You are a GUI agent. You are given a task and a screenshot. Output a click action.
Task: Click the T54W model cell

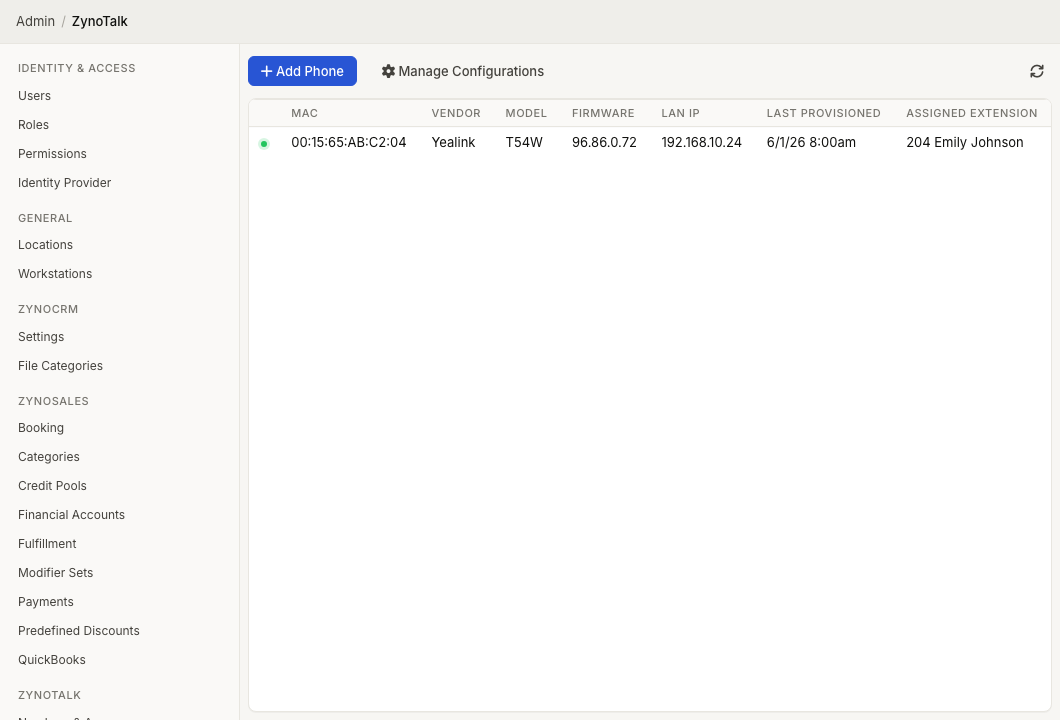click(524, 143)
